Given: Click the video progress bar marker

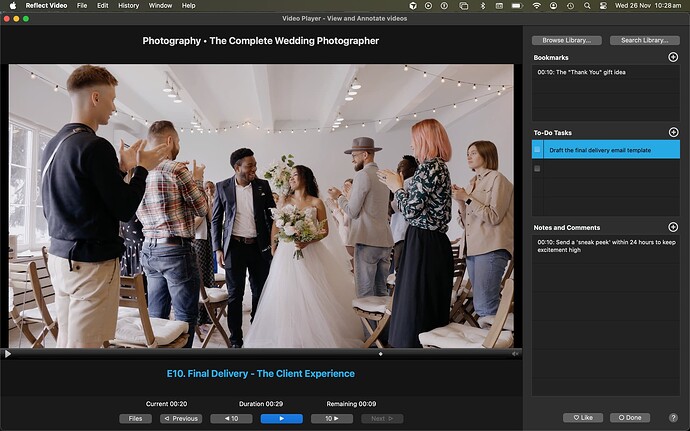Looking at the screenshot, I should click(380, 353).
